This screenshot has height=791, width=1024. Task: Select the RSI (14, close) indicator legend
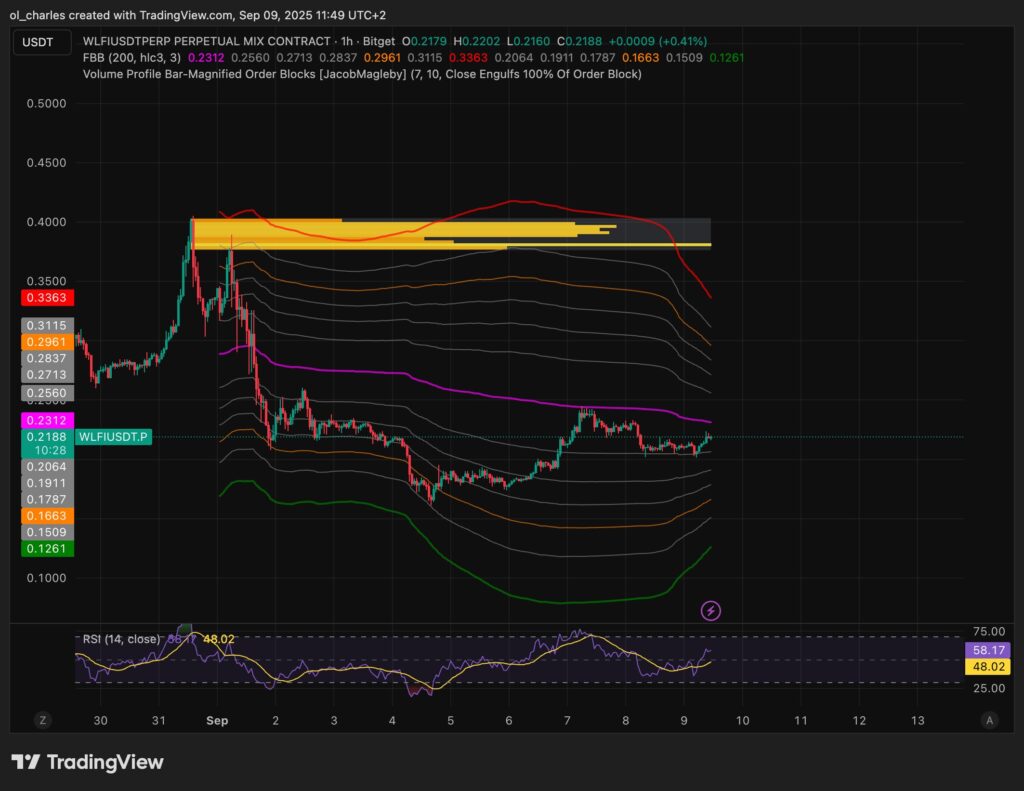click(x=120, y=638)
